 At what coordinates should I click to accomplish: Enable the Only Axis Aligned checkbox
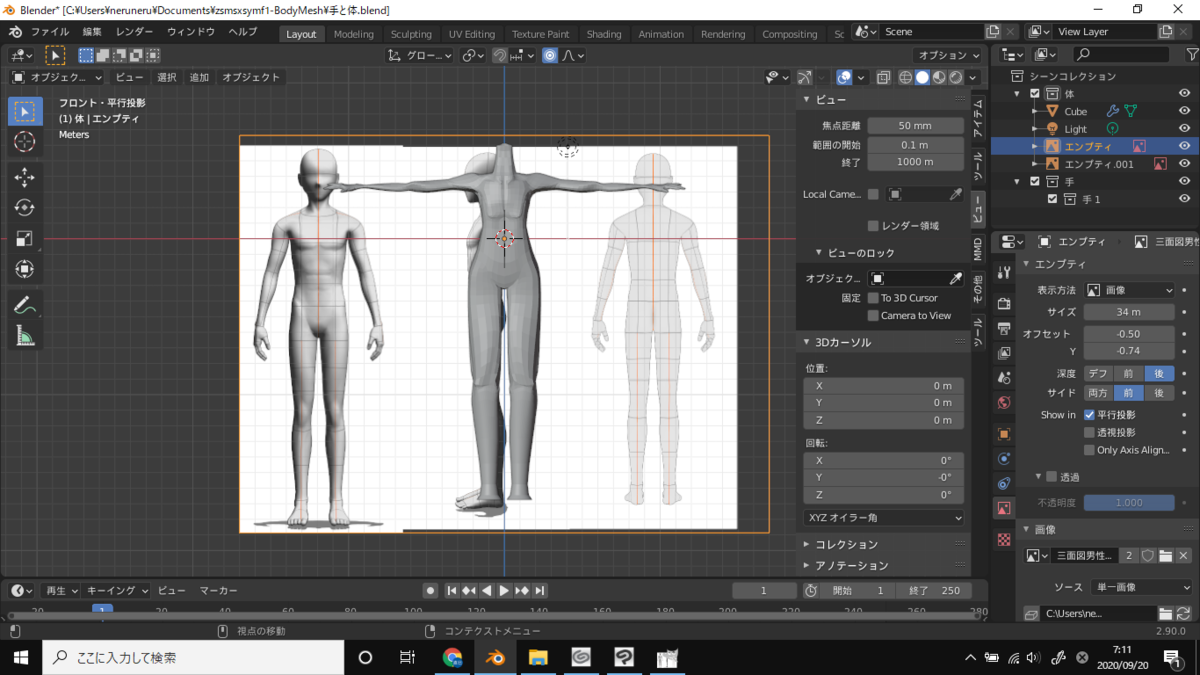1089,450
